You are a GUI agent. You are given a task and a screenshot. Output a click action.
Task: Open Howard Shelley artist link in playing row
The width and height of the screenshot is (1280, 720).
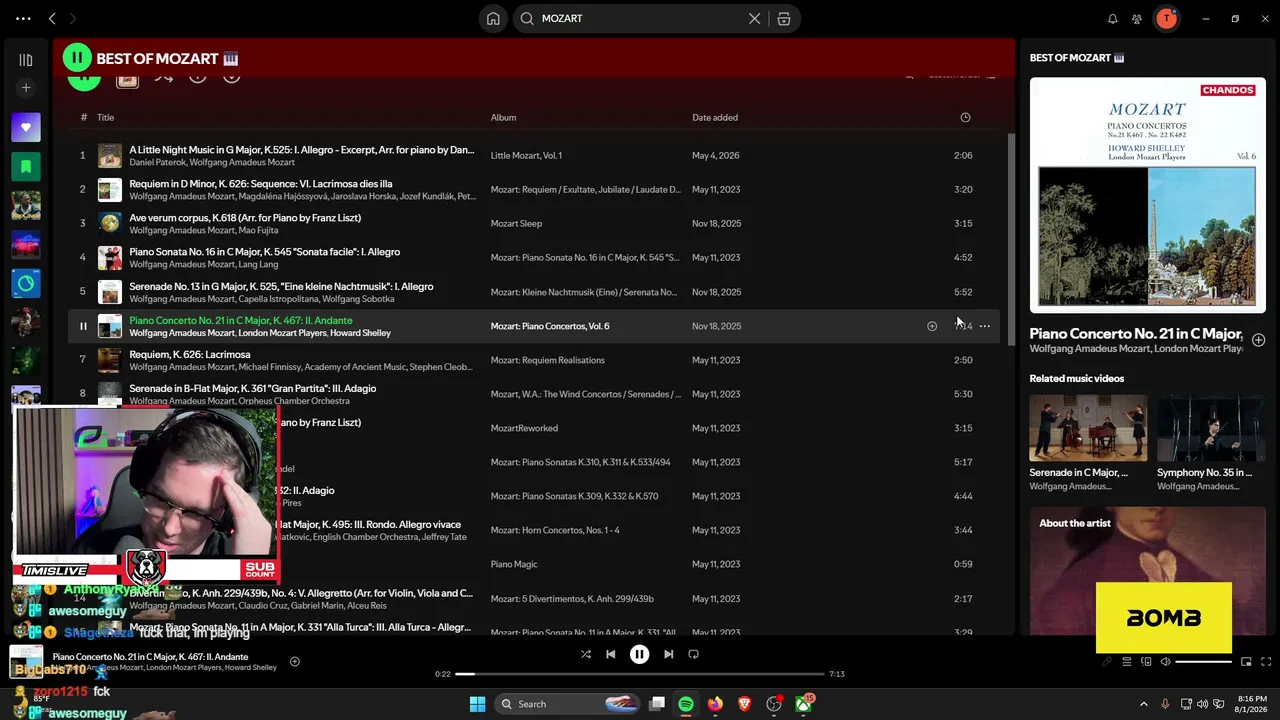tap(360, 333)
